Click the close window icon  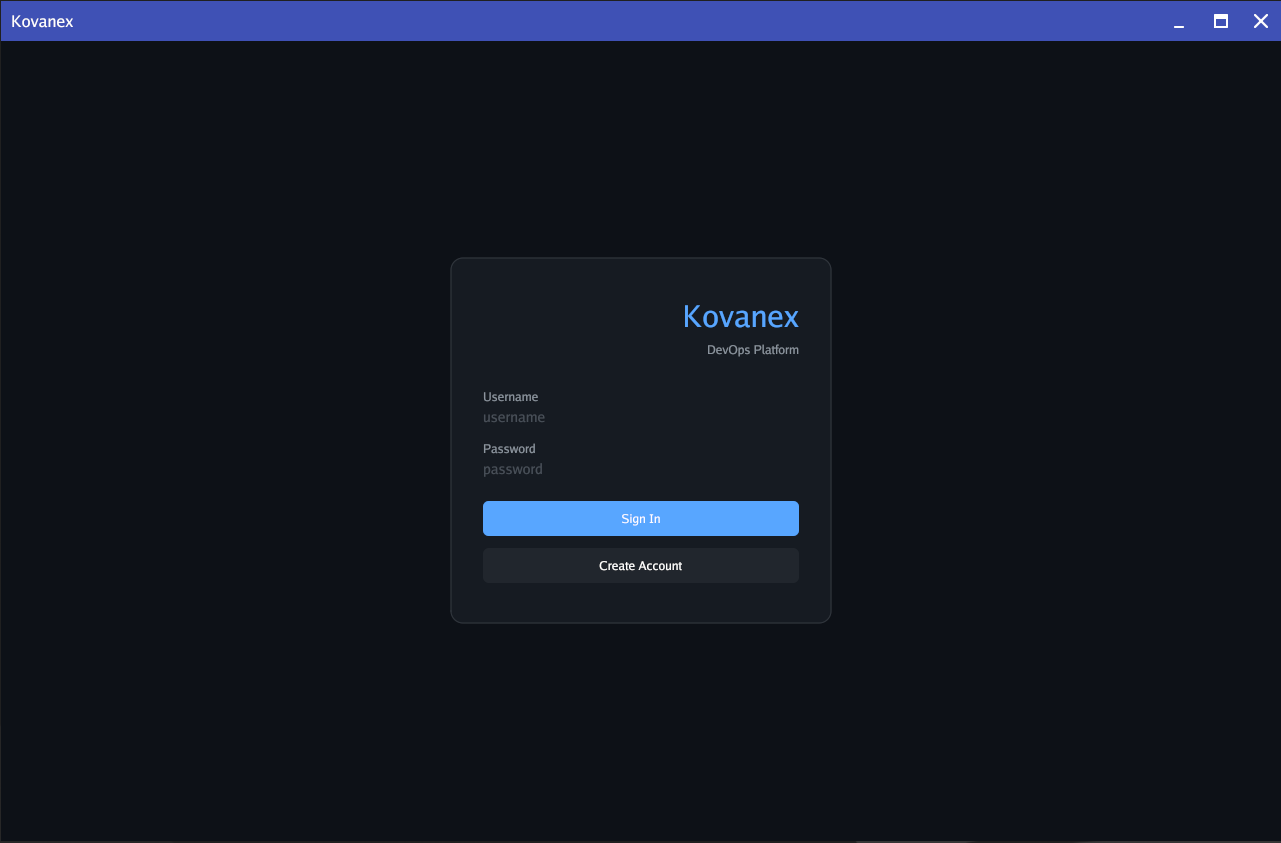(1260, 20)
